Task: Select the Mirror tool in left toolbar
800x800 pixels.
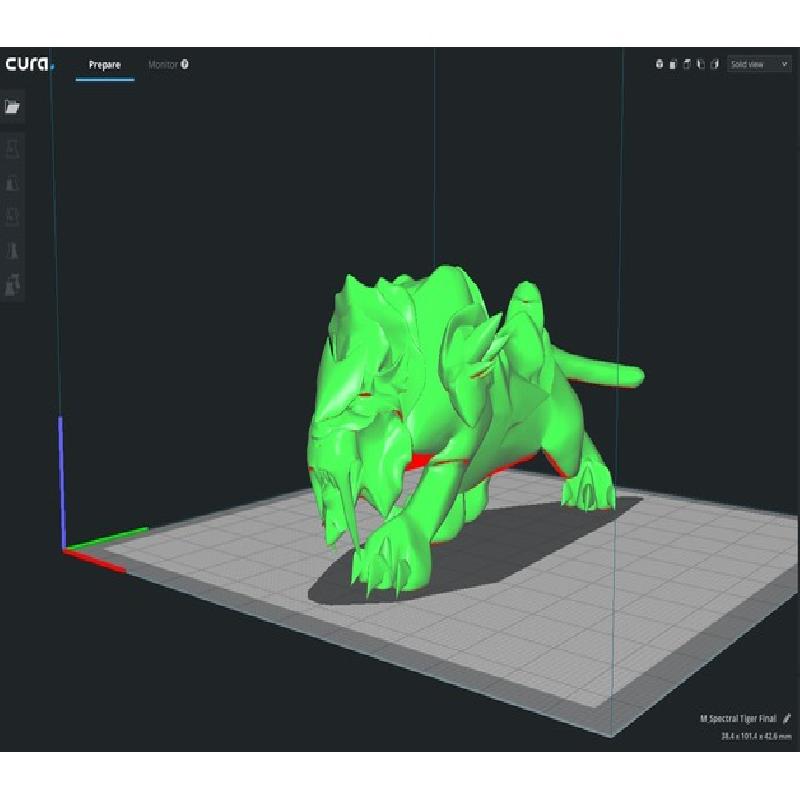Action: coord(12,250)
